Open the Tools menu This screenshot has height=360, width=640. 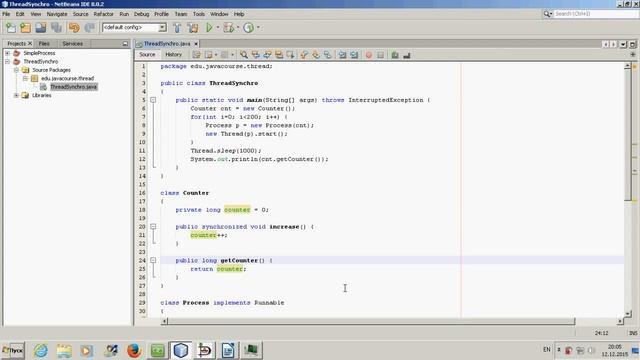[199, 14]
